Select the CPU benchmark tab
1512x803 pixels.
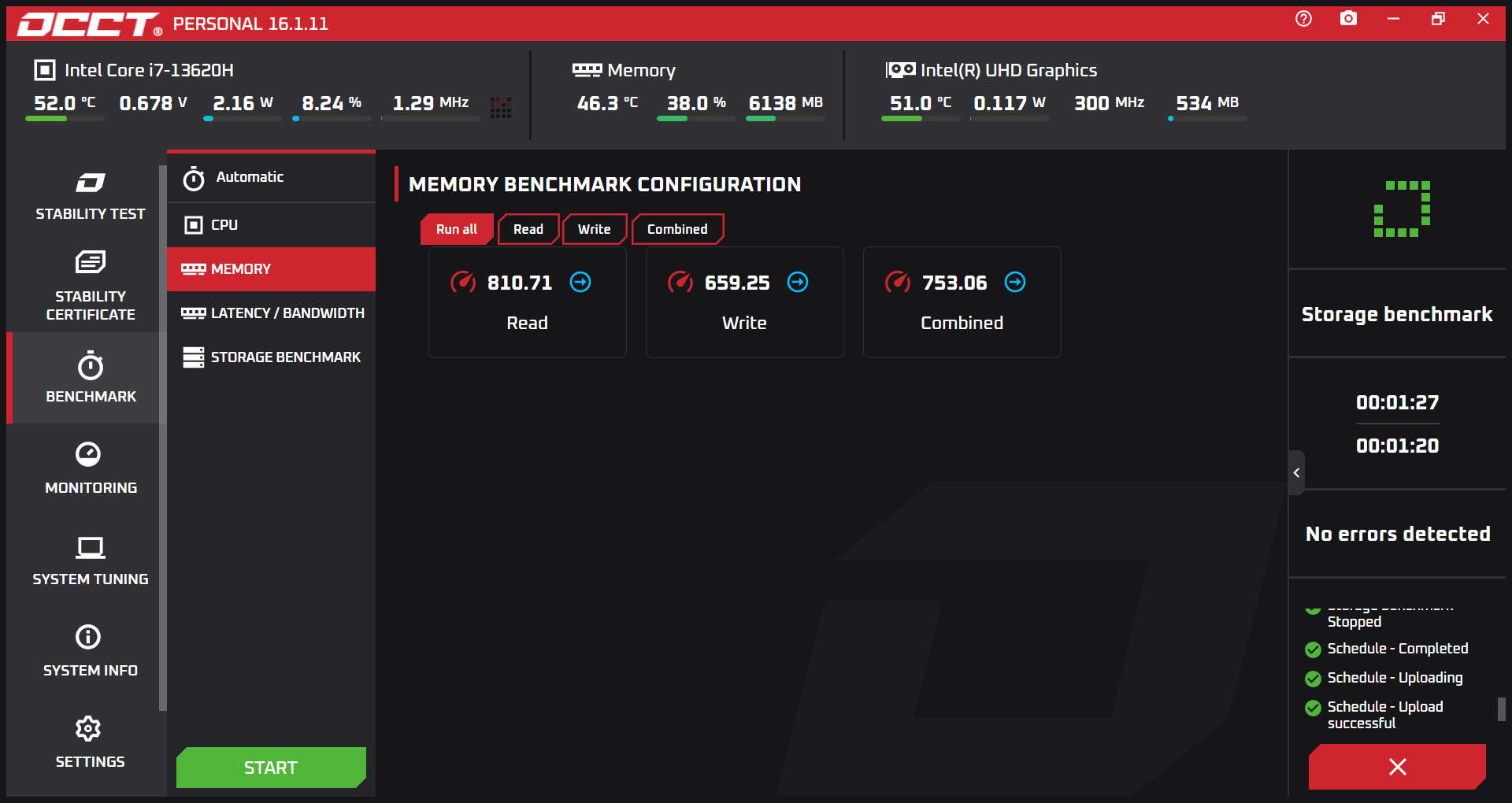[x=271, y=225]
